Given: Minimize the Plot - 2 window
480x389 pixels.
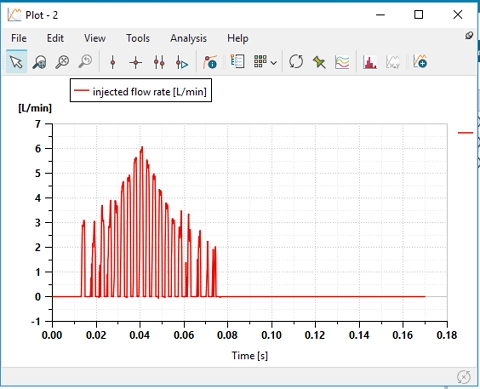Looking at the screenshot, I should coord(380,15).
